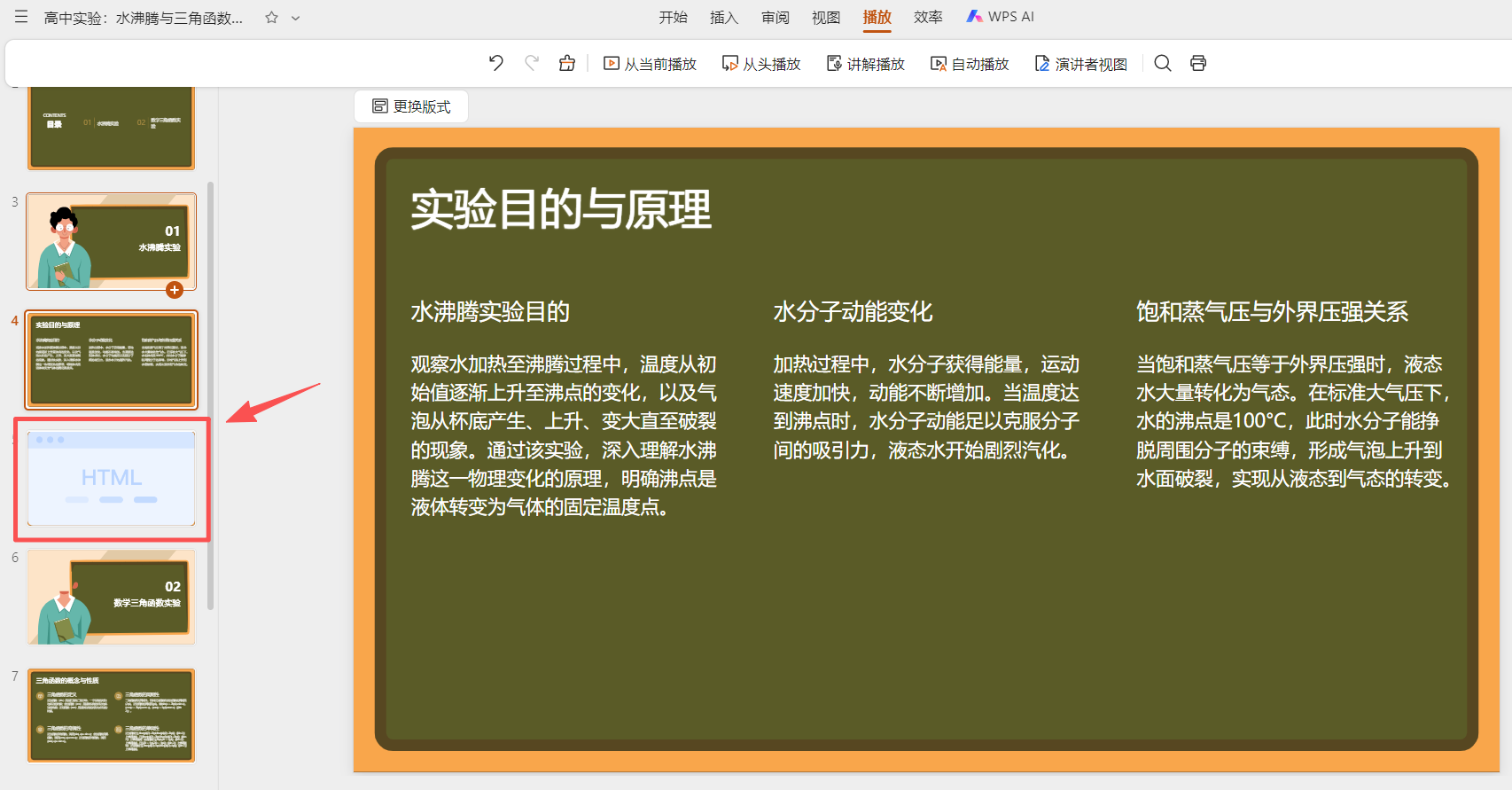Open the WPS AI menu
The width and height of the screenshot is (1512, 790).
tap(1001, 17)
